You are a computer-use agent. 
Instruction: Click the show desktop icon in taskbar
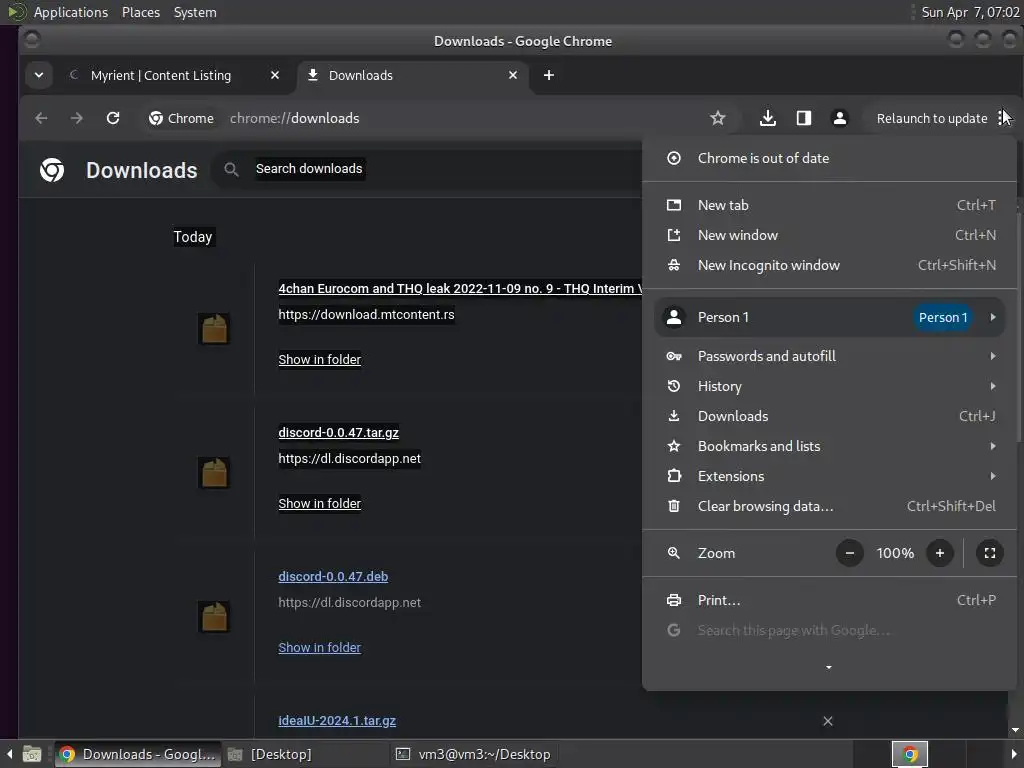(32, 754)
